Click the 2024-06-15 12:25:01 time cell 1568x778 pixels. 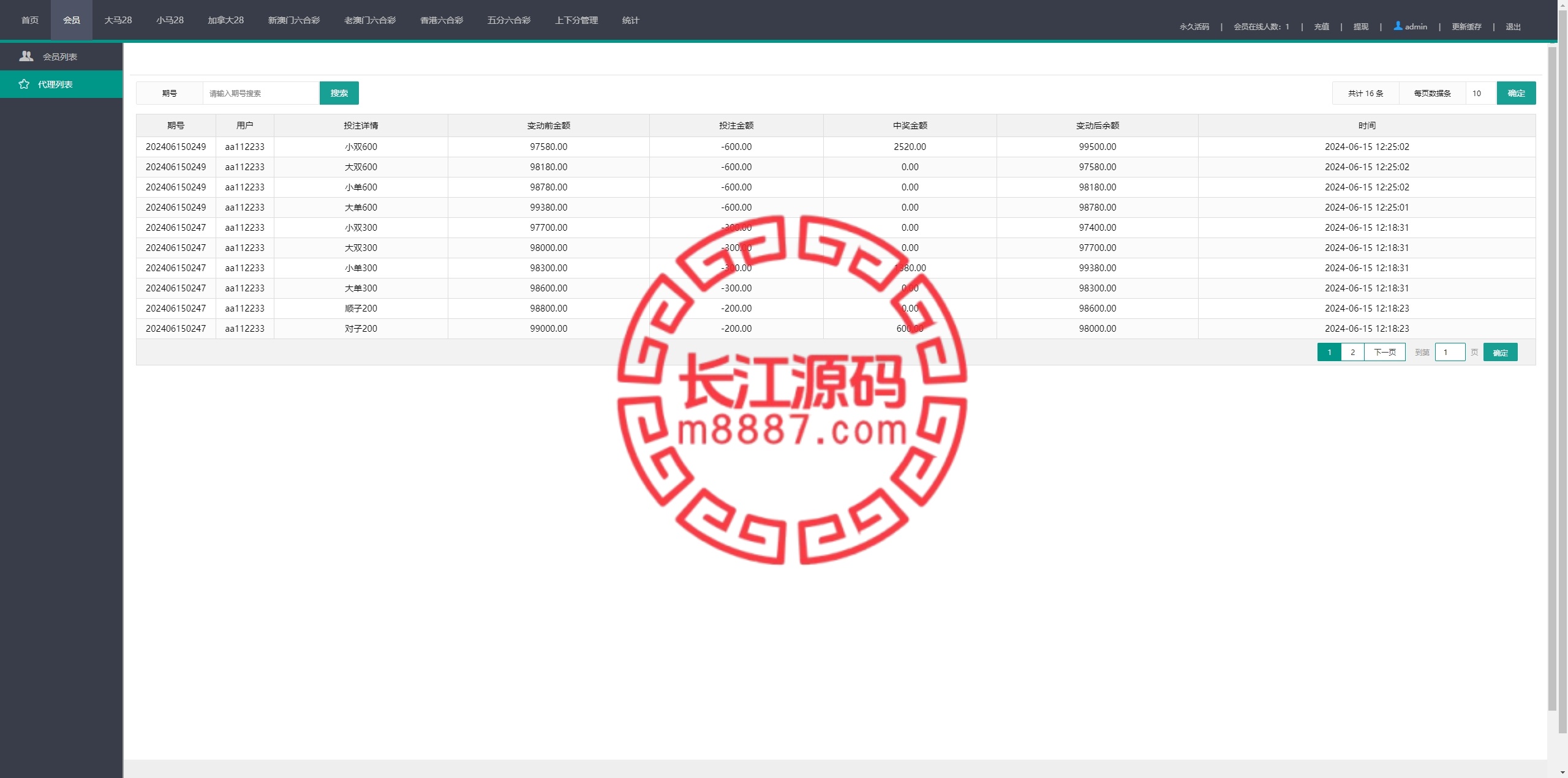tap(1367, 208)
